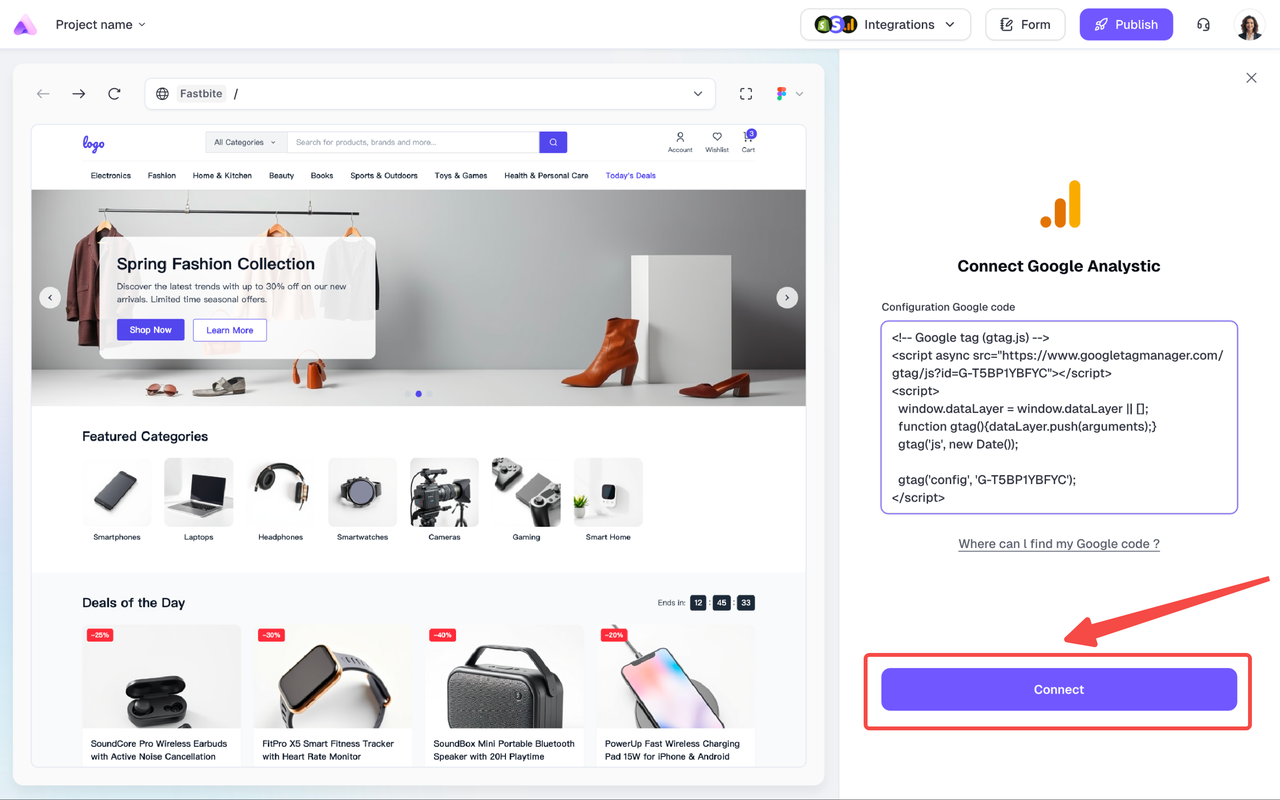Viewport: 1280px width, 800px height.
Task: Toggle fullscreen preview icon
Action: pos(746,94)
